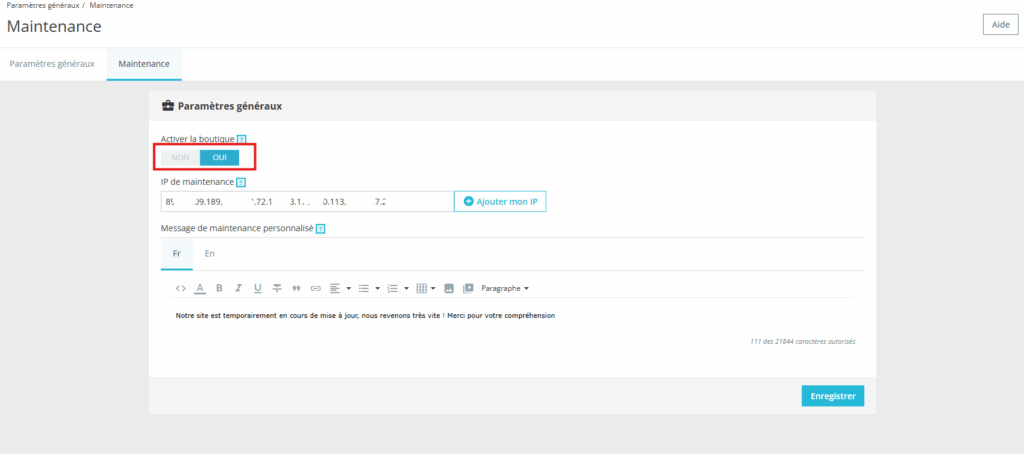
Task: Expand the bullet list dropdown arrow
Action: 377,288
